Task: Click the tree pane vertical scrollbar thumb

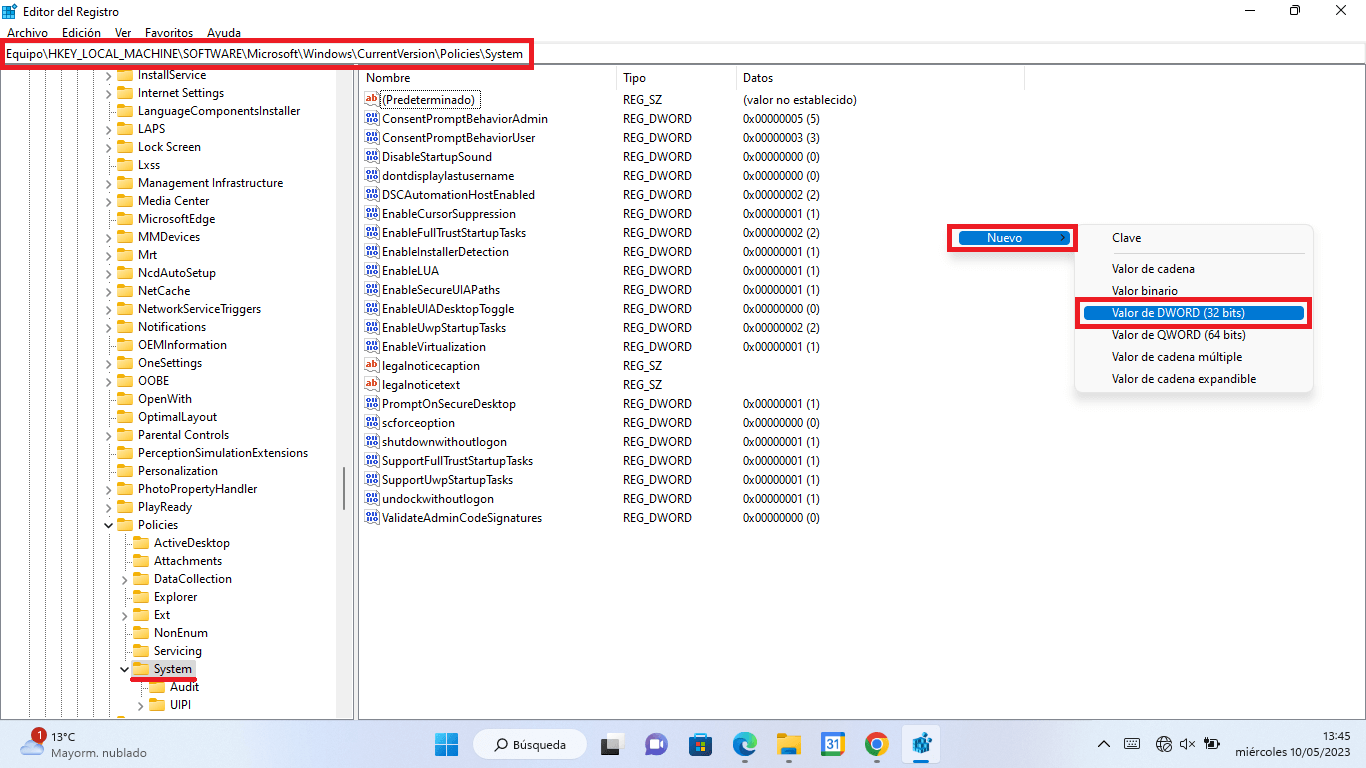Action: coord(345,489)
